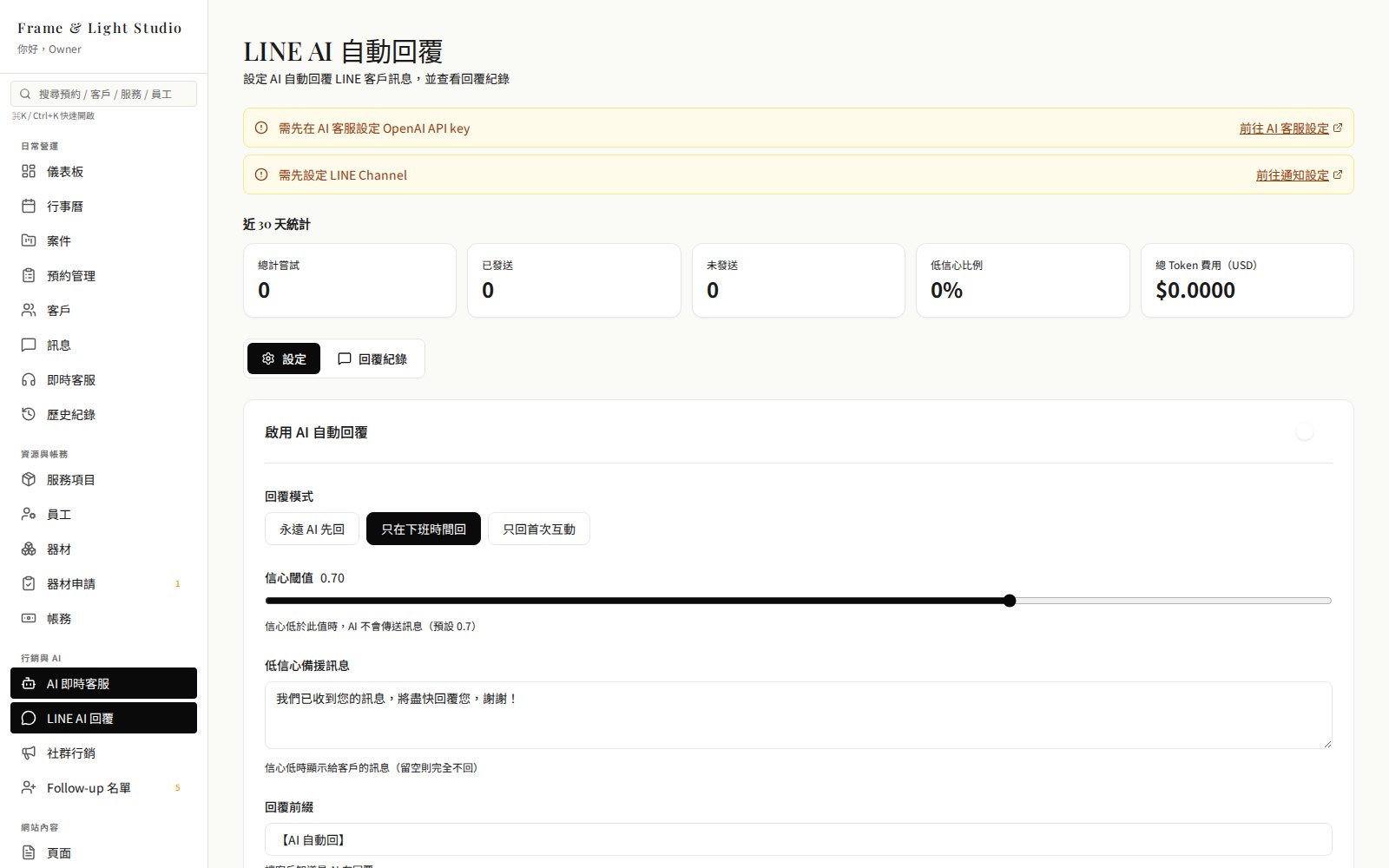Click the 客戶 people icon

coord(29,310)
